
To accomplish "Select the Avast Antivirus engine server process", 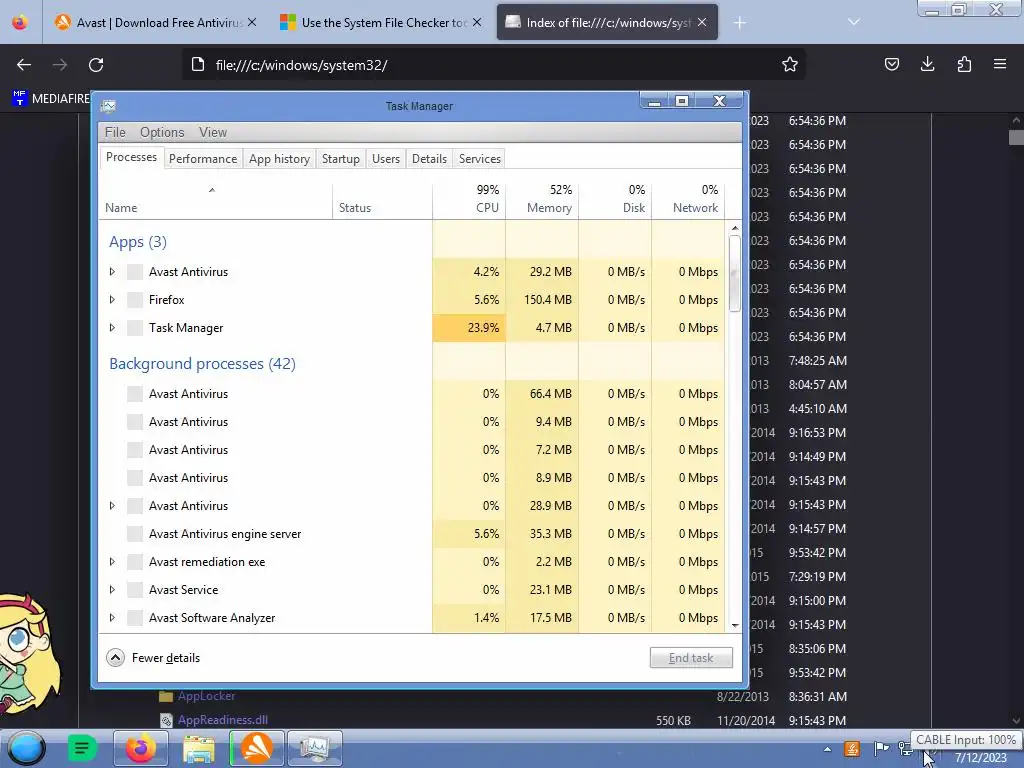I will (411, 534).
